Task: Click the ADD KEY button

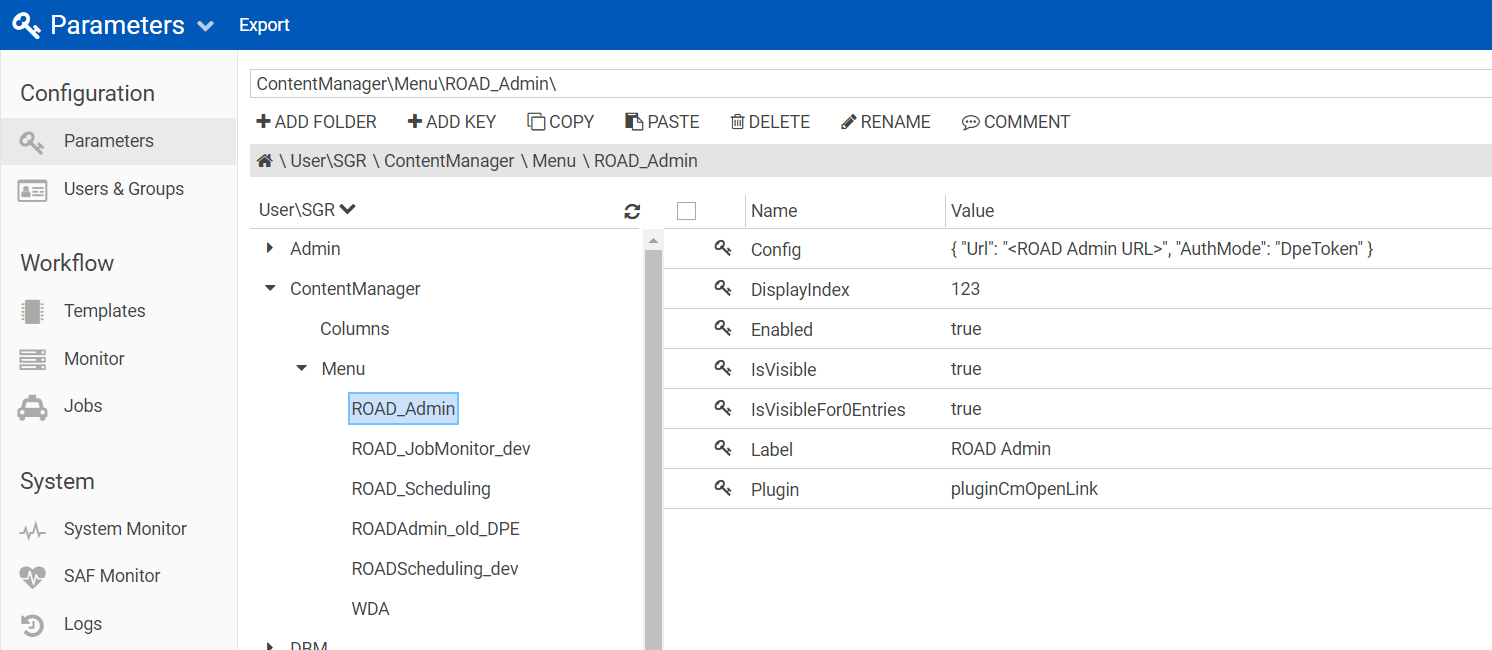Action: tap(452, 122)
